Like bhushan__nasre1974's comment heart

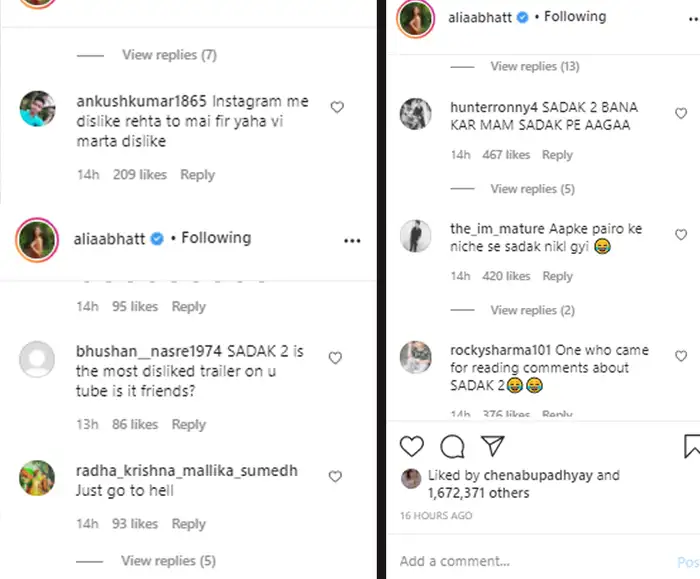(336, 357)
